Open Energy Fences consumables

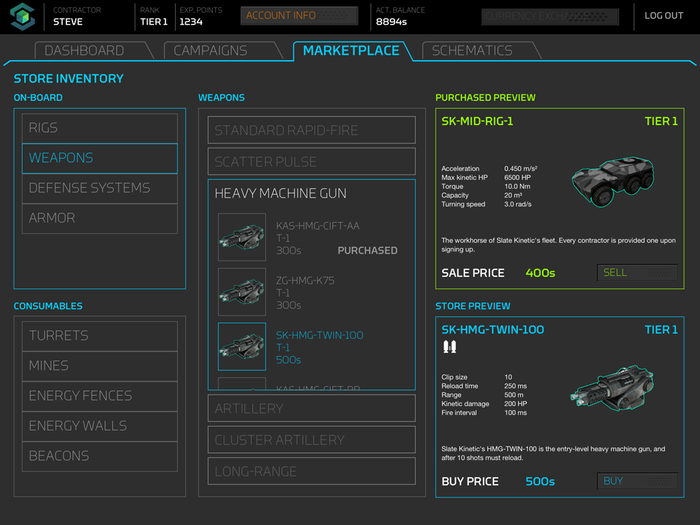click(x=100, y=396)
